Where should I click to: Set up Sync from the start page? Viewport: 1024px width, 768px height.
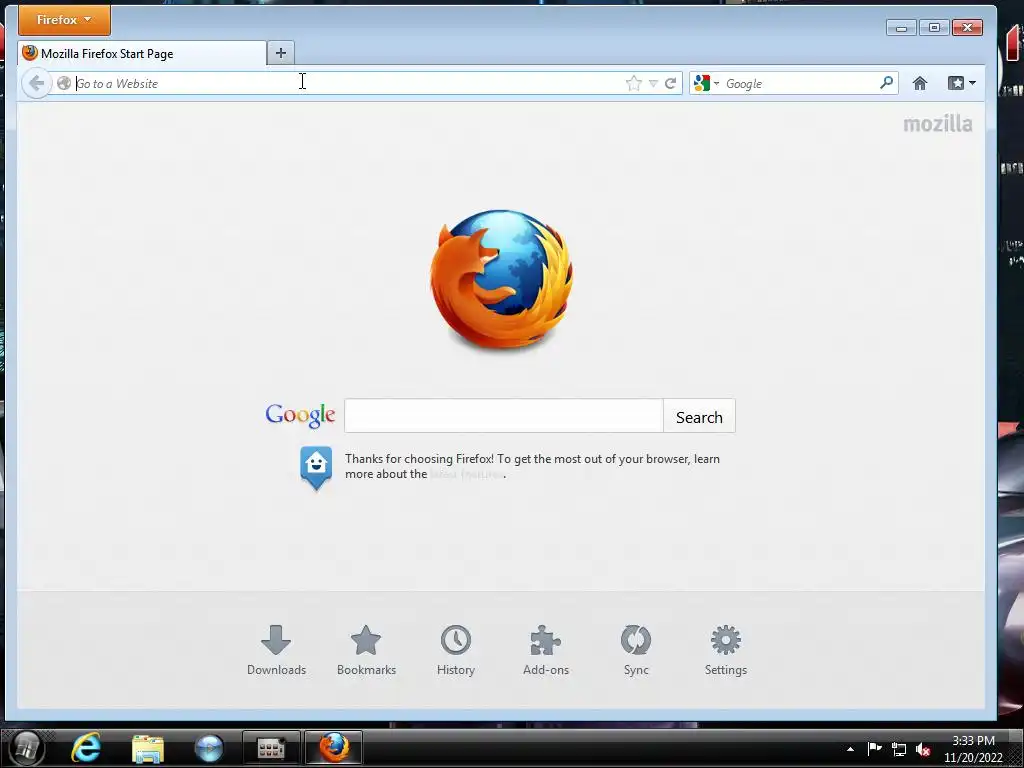click(x=636, y=650)
